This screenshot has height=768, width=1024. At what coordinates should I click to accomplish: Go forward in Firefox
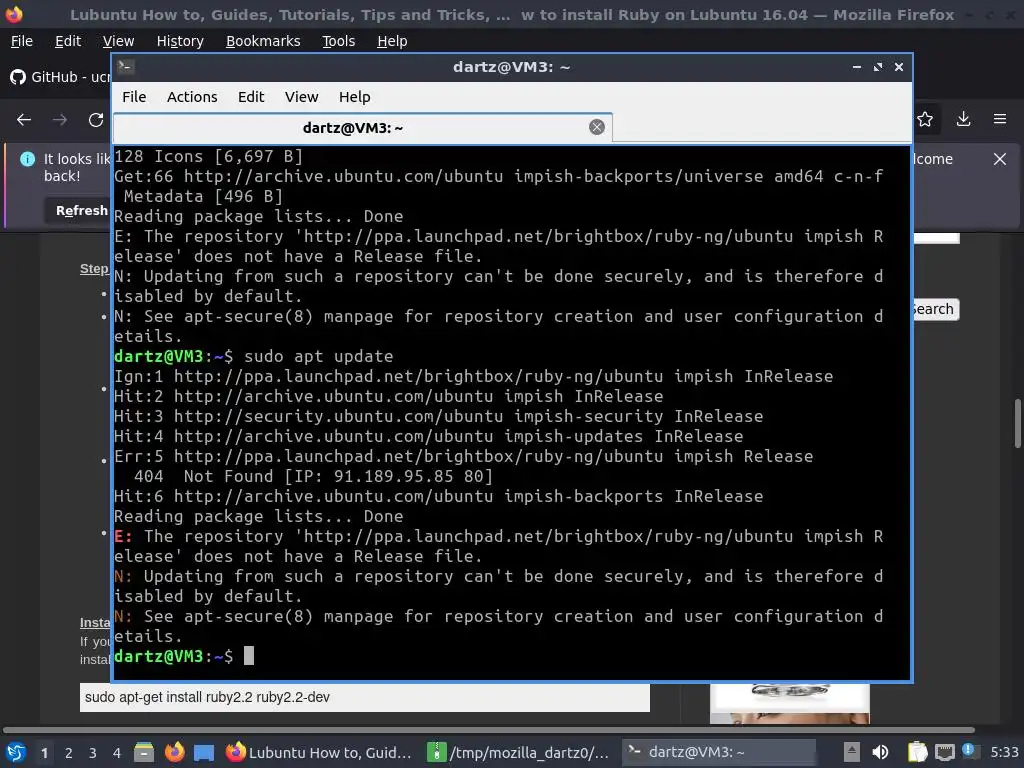tap(60, 120)
